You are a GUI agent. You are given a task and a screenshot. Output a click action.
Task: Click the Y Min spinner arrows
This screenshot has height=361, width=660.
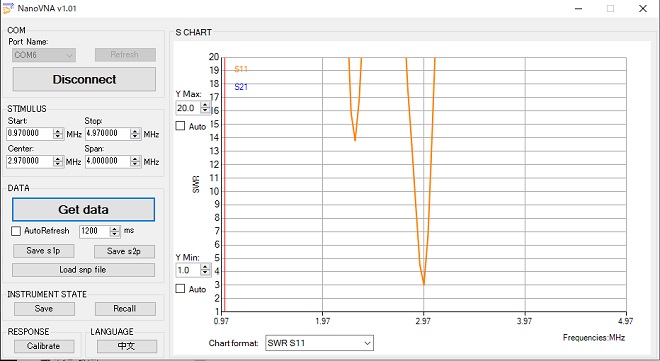pyautogui.click(x=205, y=270)
